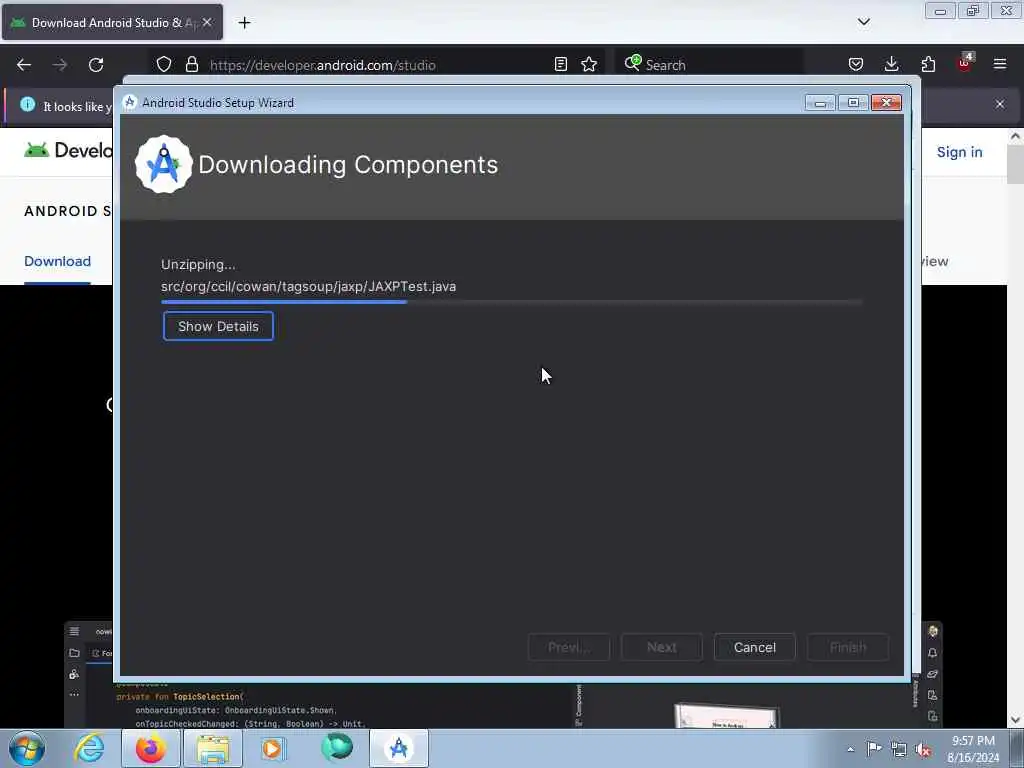Switch to Firefox in taskbar

pyautogui.click(x=150, y=748)
